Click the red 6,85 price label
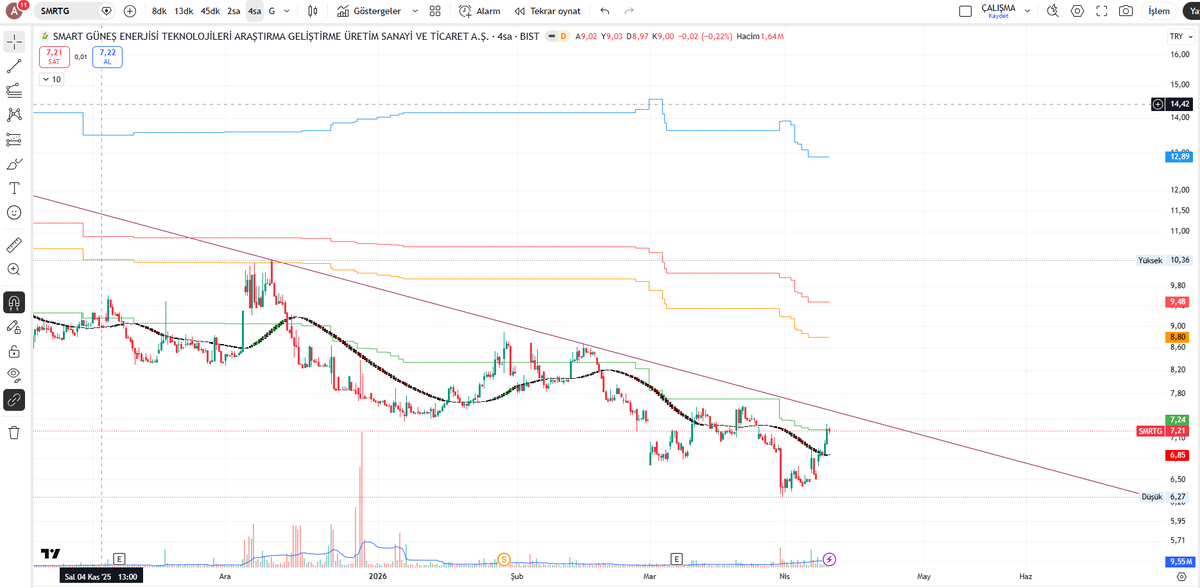The image size is (1200, 588). [x=1179, y=455]
